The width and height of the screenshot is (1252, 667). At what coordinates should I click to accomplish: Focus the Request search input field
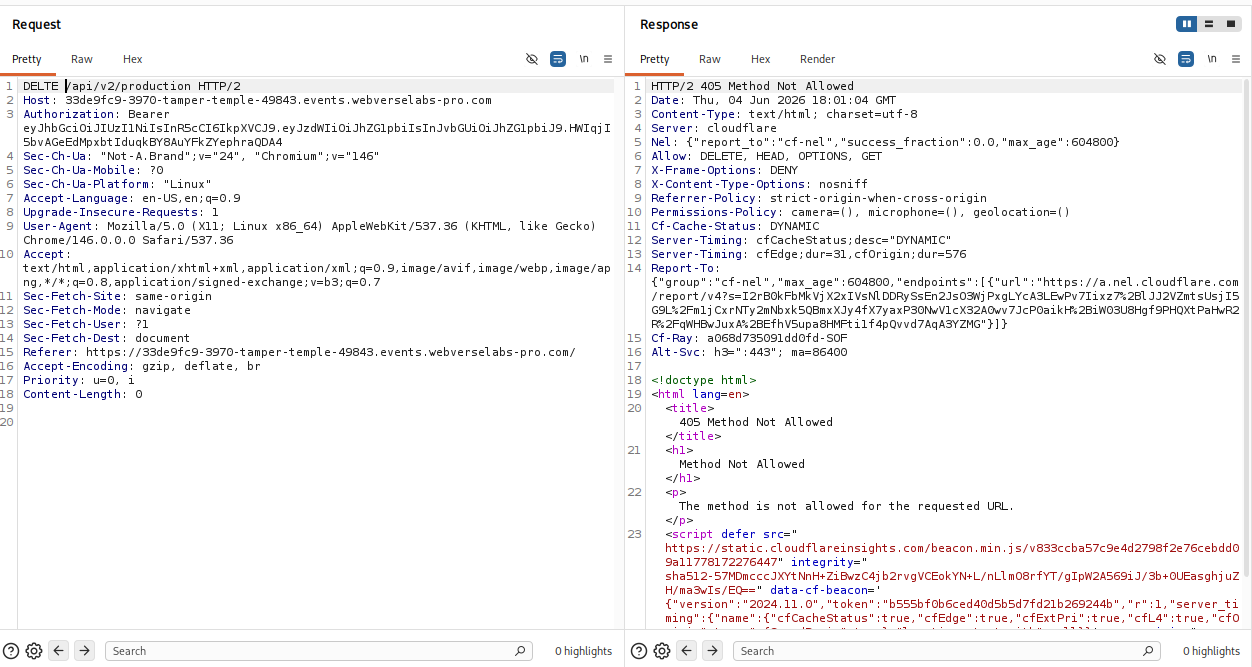(318, 651)
